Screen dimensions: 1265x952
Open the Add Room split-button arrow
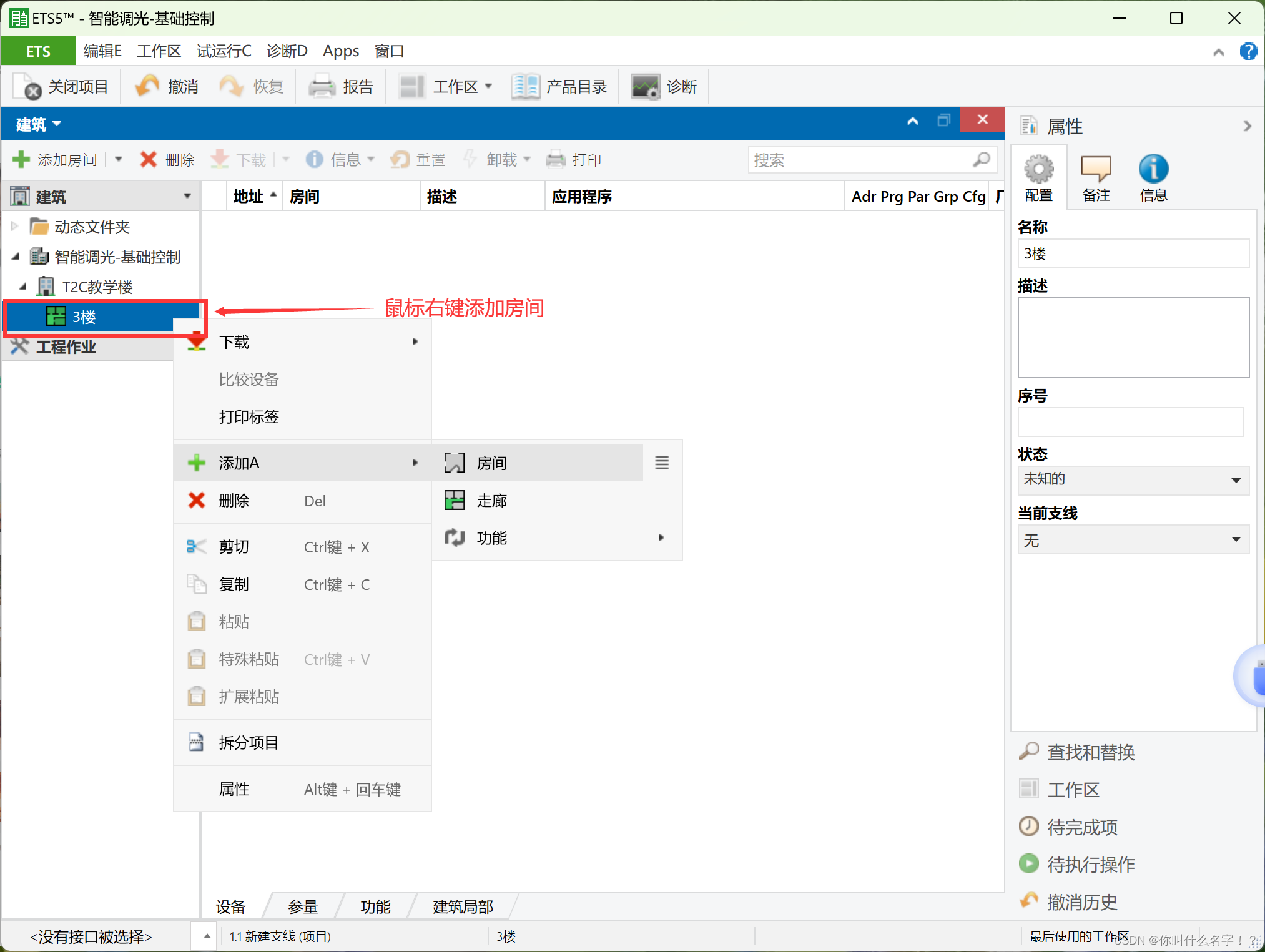(118, 159)
